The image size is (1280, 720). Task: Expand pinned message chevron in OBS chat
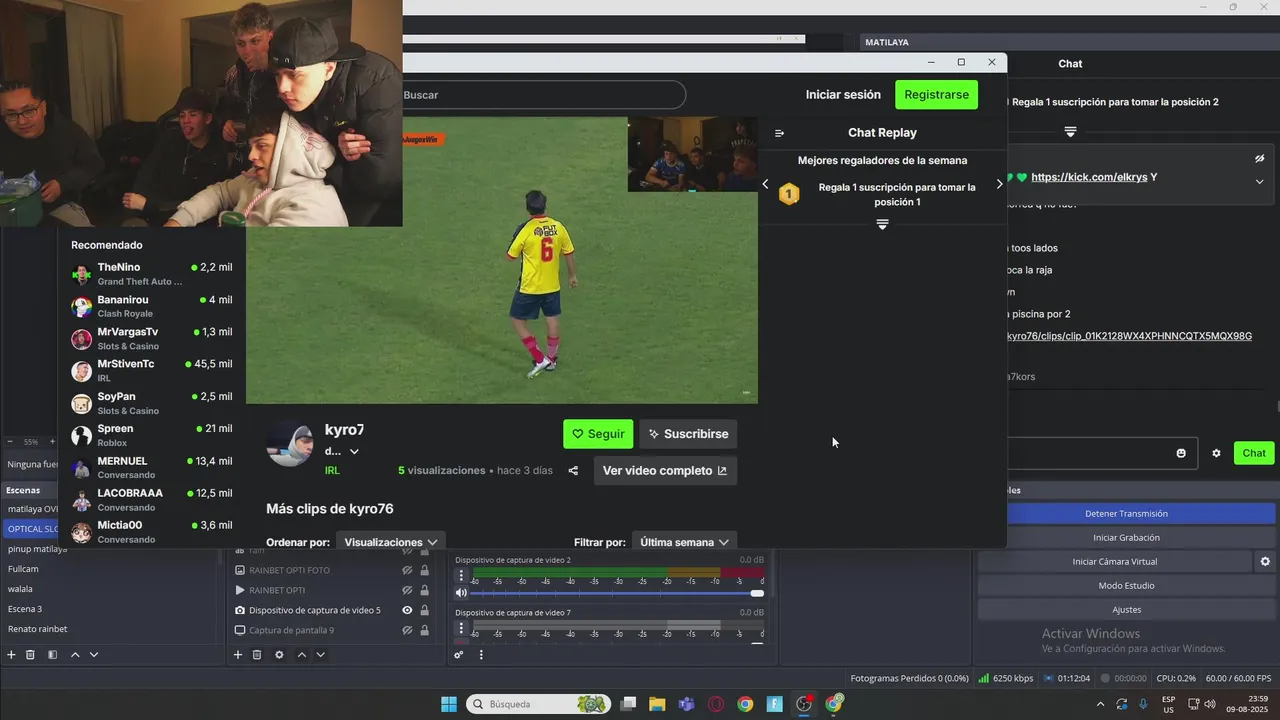[1260, 182]
